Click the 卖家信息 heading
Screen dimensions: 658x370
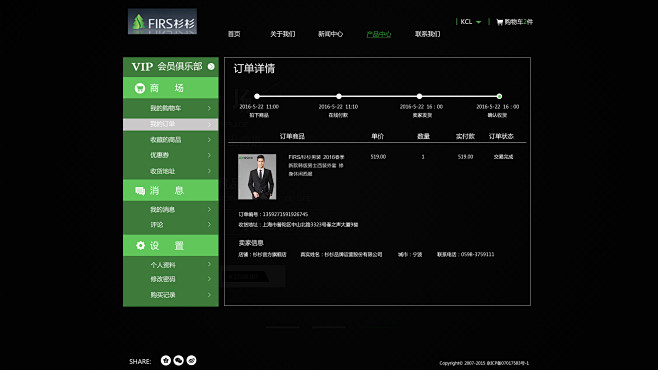(x=251, y=243)
